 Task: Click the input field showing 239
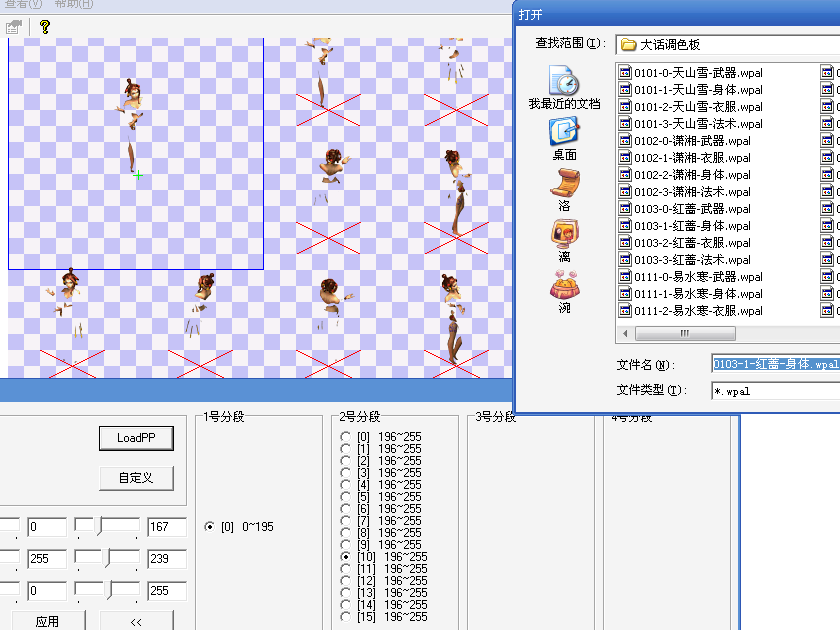(167, 559)
